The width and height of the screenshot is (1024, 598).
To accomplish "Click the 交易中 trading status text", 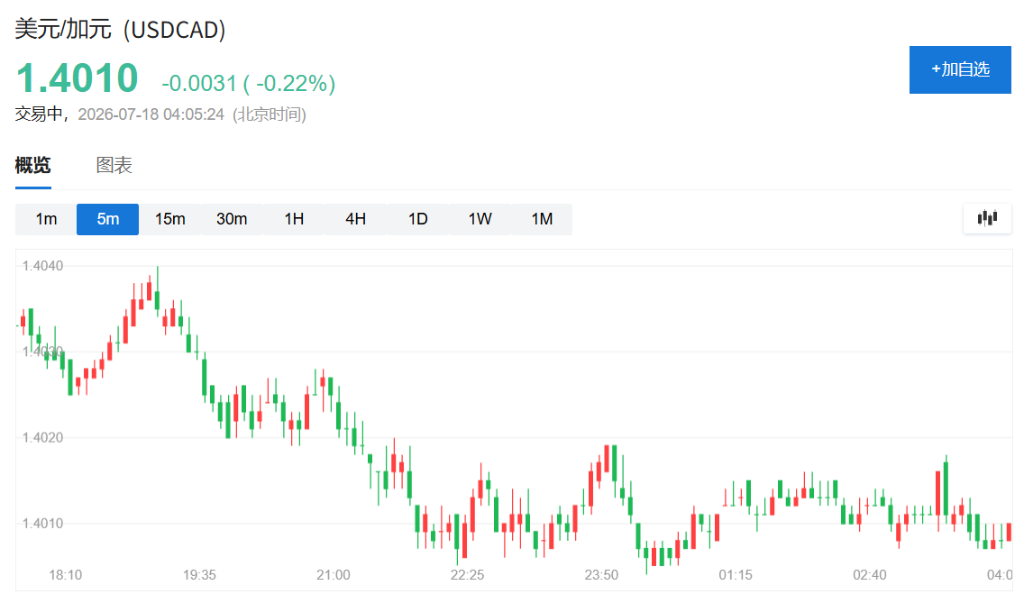I will click(x=39, y=114).
